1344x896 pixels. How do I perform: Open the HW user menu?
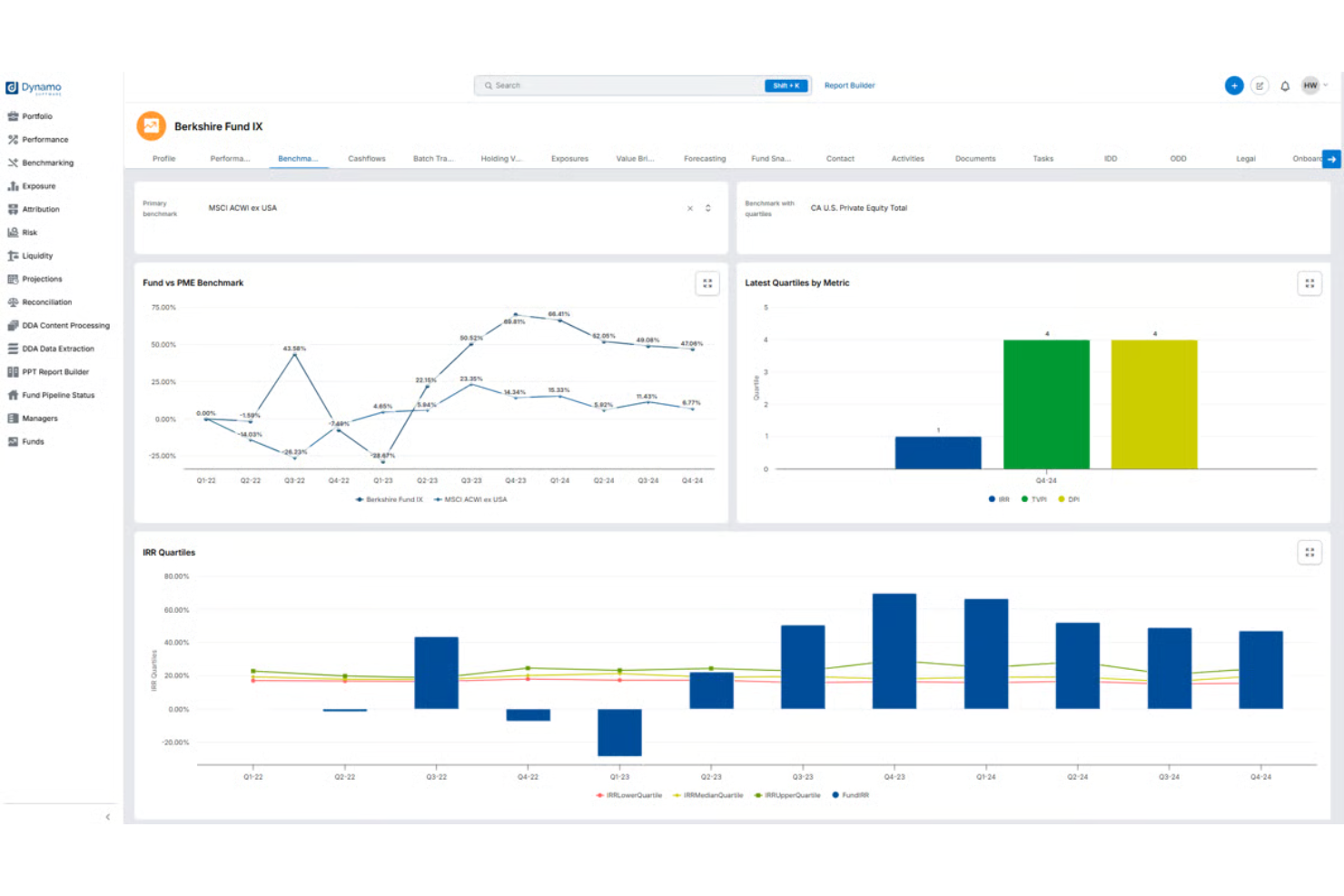coord(1315,85)
